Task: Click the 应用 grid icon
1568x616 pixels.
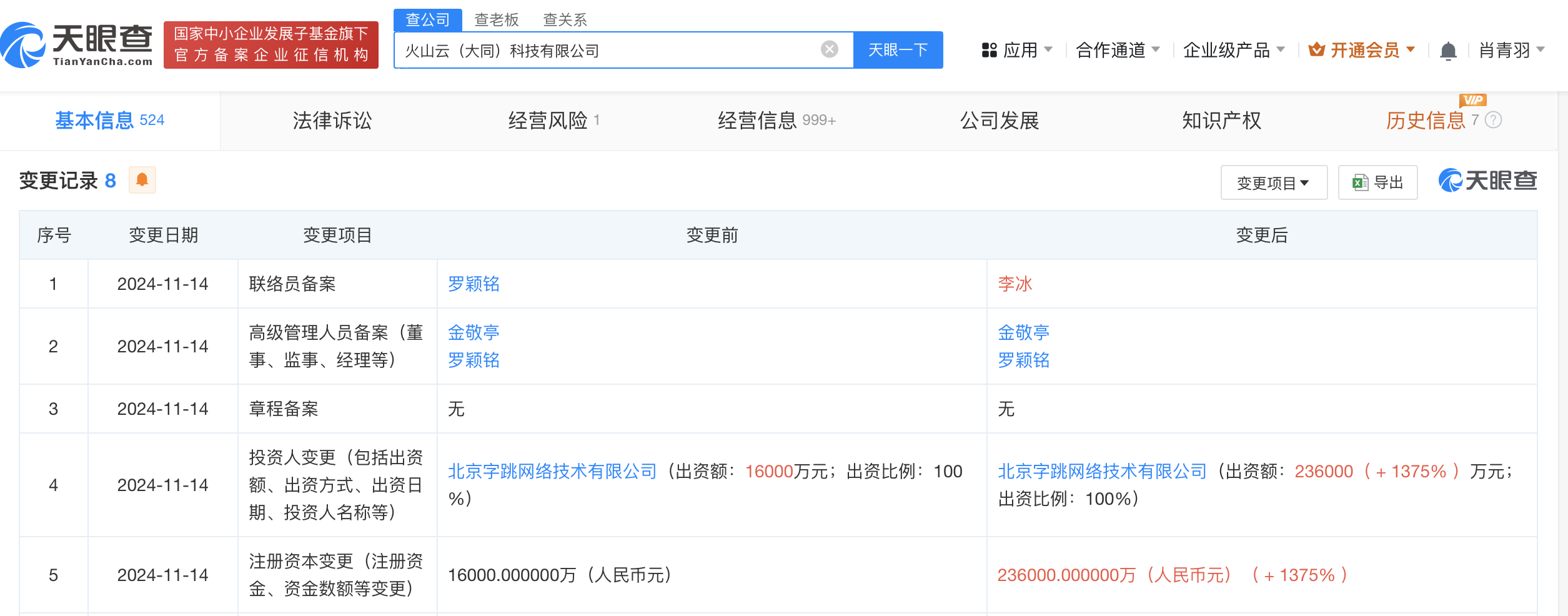Action: tap(989, 50)
